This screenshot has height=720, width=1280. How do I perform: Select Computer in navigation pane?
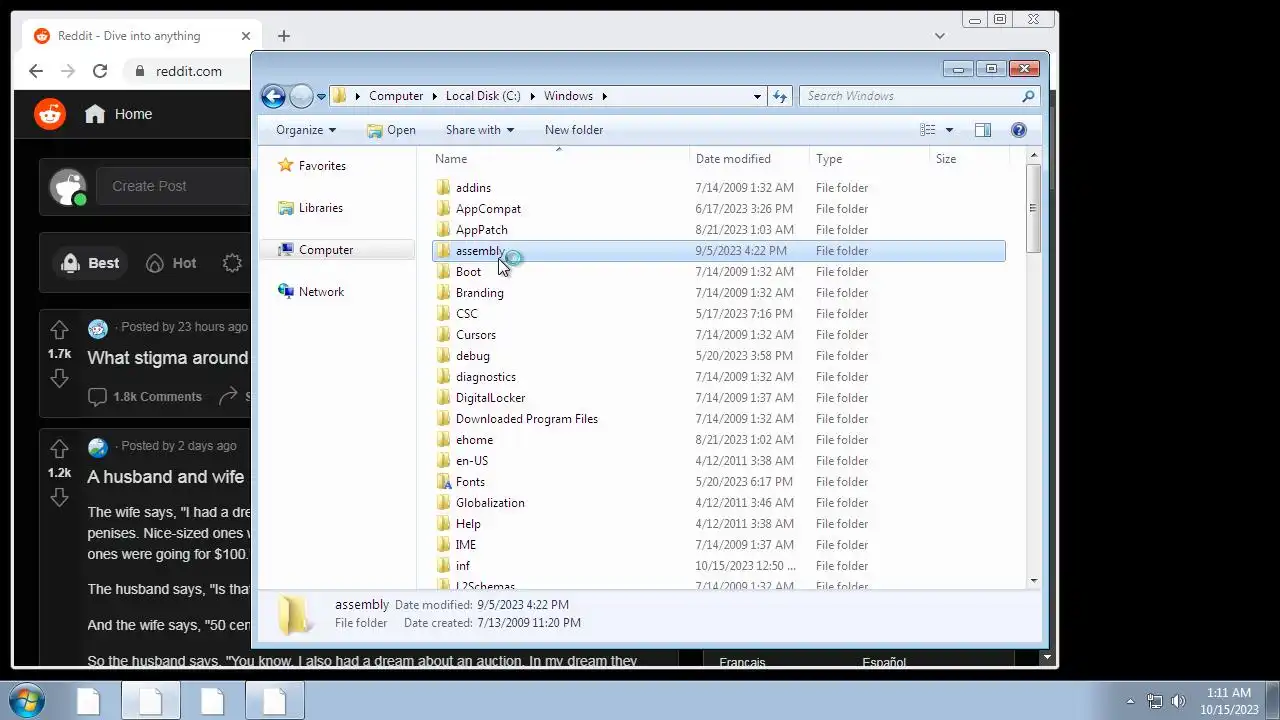325,250
